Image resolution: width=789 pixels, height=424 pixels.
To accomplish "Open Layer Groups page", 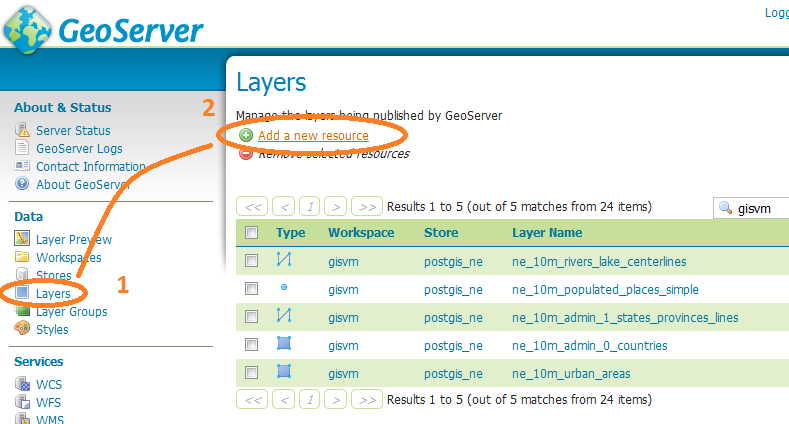I will (71, 312).
